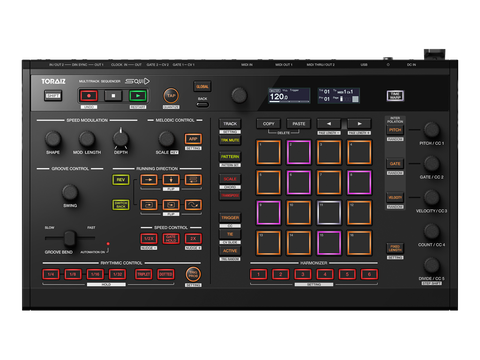Click the page left arrow button
This screenshot has width=480, height=360.
click(329, 124)
